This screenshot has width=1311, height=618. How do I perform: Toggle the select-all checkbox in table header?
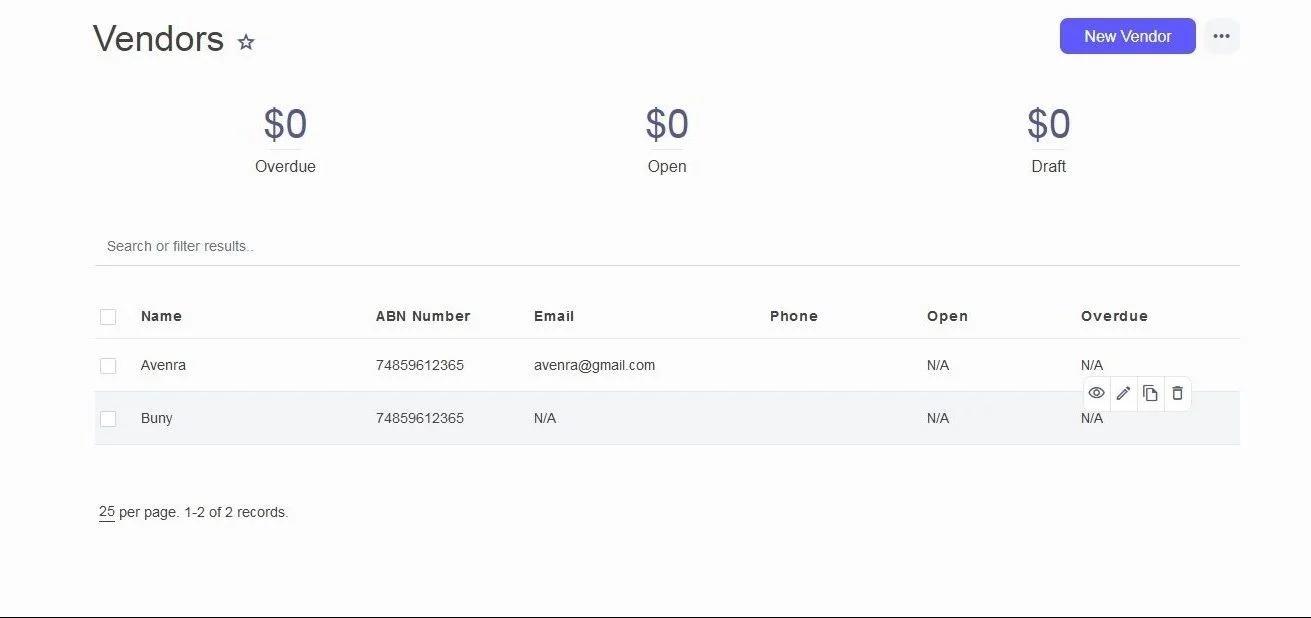(108, 317)
